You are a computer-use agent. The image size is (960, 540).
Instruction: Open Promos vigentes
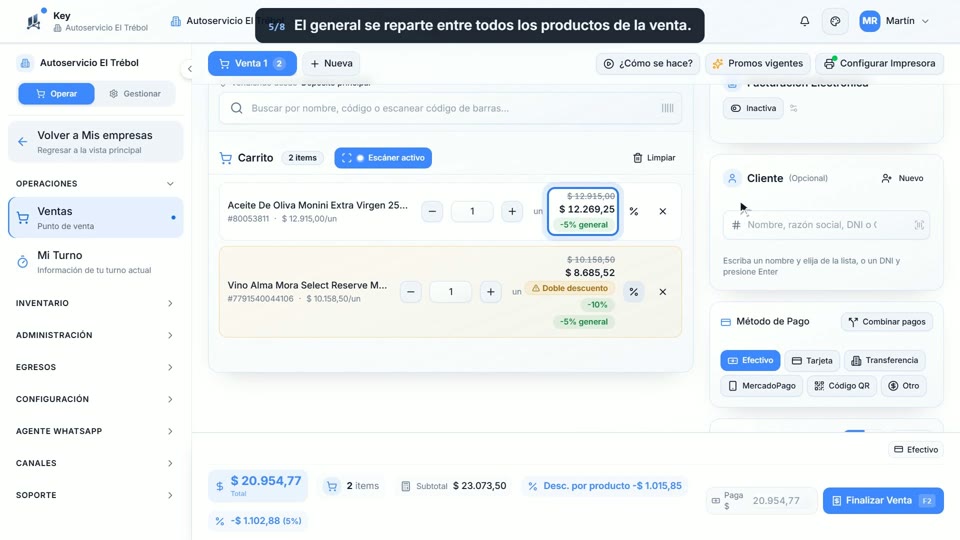(758, 63)
